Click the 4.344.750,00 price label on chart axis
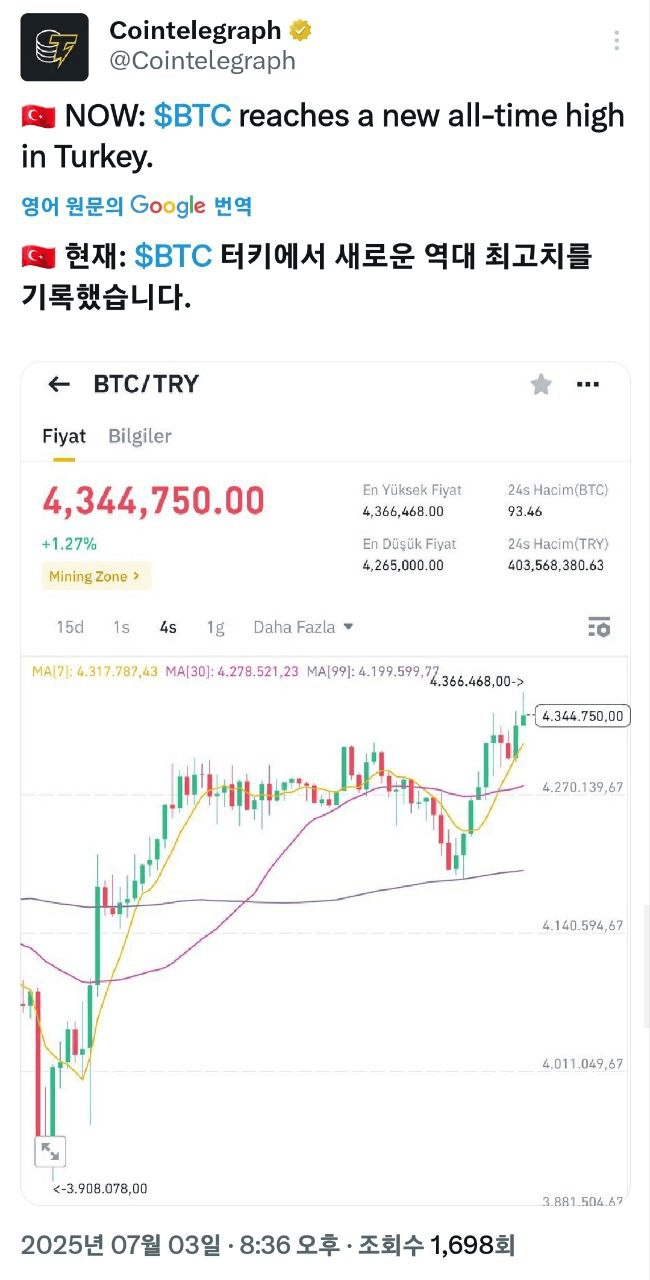 pos(583,715)
